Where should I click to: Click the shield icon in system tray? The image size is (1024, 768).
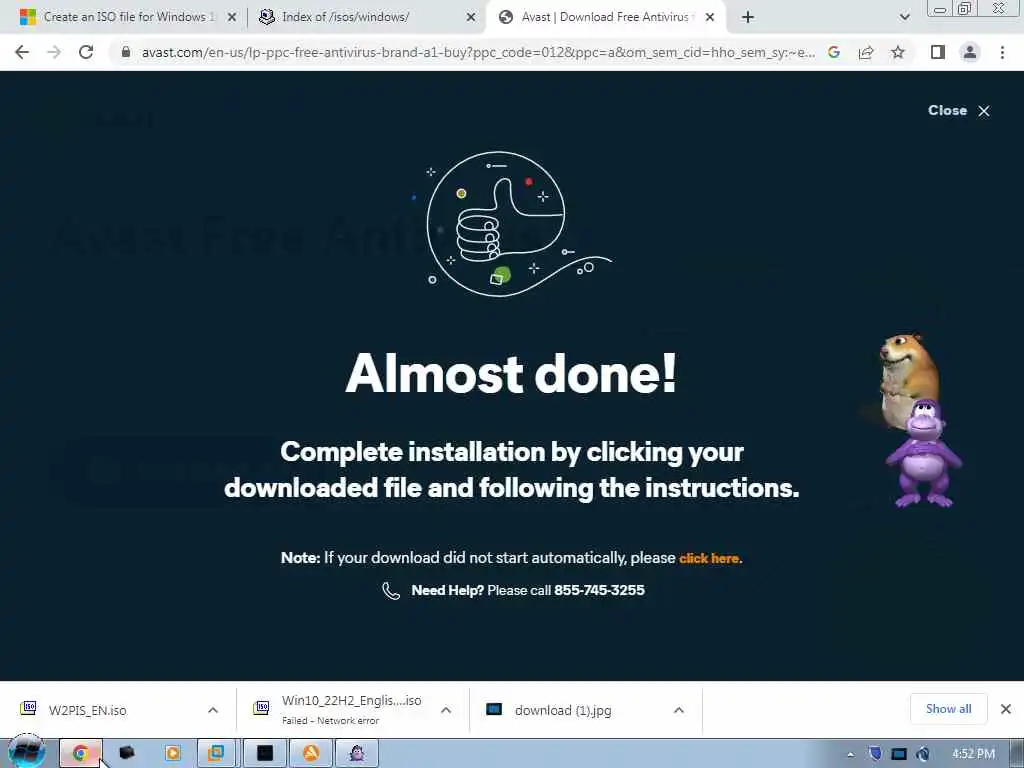875,754
